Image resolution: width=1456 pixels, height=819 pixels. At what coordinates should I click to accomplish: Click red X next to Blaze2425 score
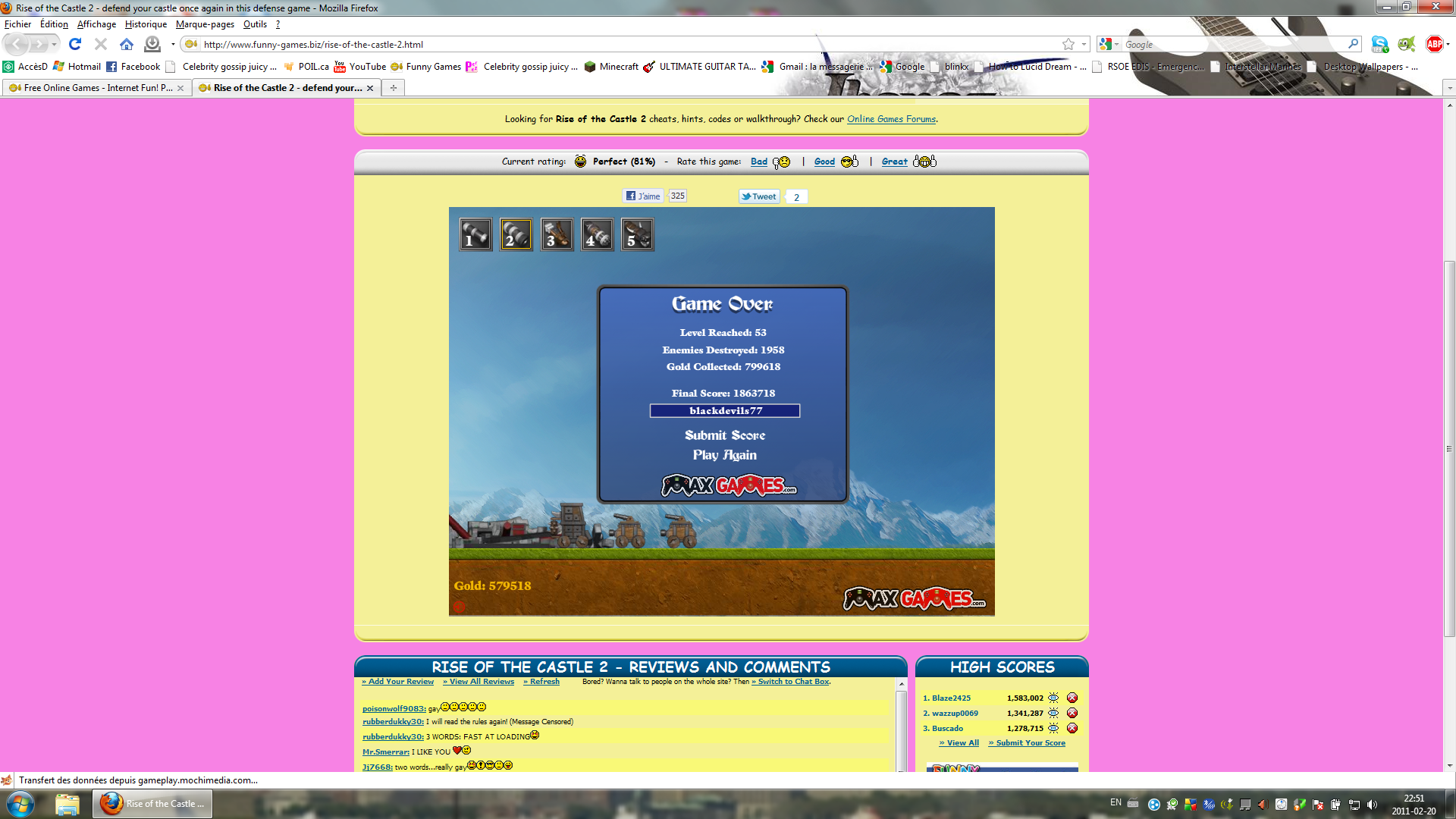click(1072, 698)
